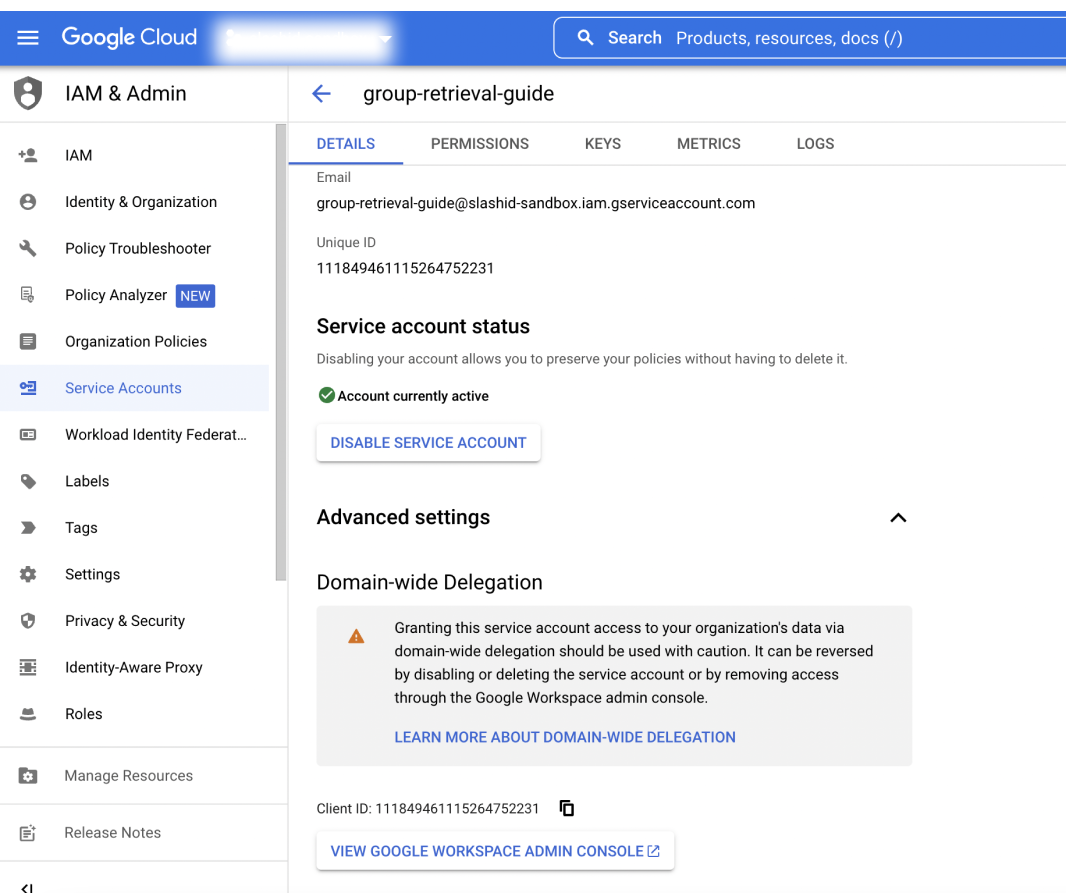Open LEARN MORE ABOUT DOMAIN-WIDE DELEGATION
The height and width of the screenshot is (893, 1066).
tap(564, 737)
